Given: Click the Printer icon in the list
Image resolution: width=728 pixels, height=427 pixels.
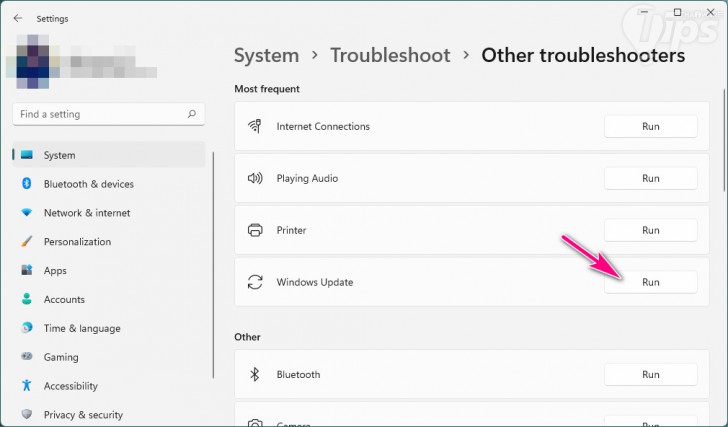Looking at the screenshot, I should coord(255,230).
